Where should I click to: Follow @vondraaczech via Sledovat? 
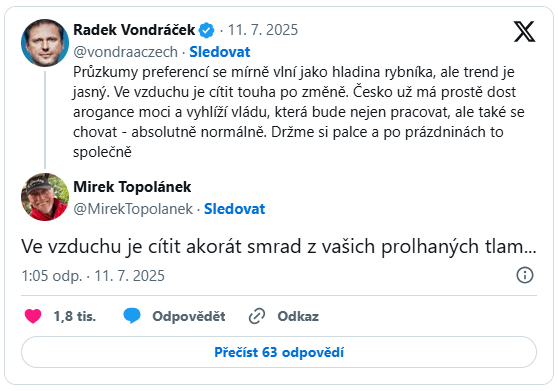pyautogui.click(x=220, y=52)
